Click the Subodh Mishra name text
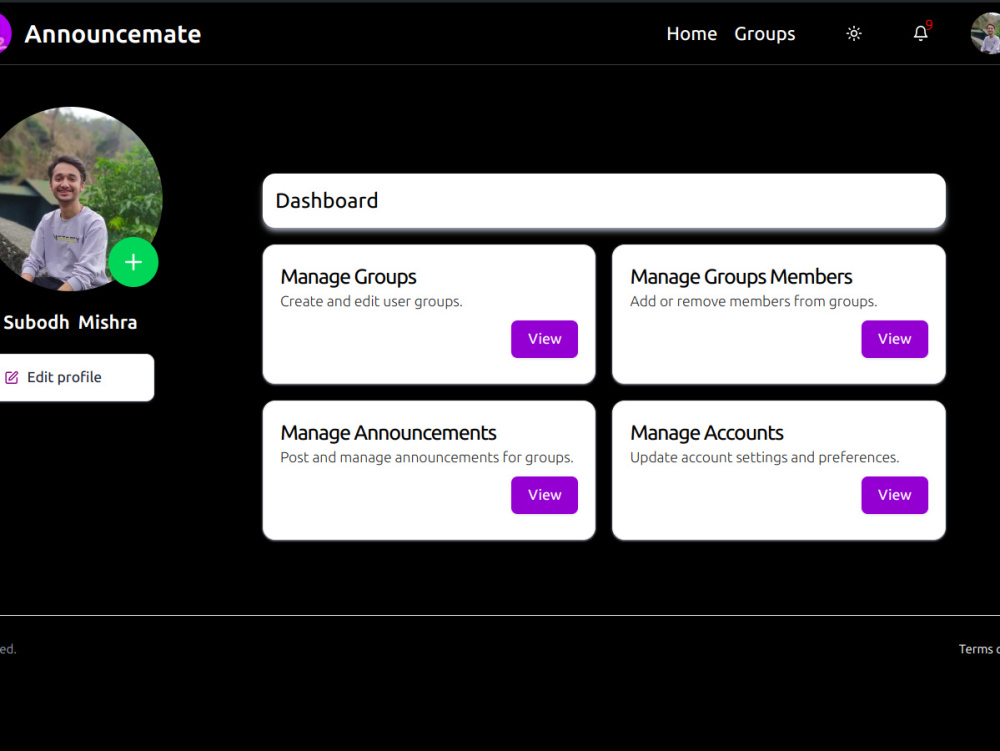Screen dimensions: 1000x751 pyautogui.click(x=70, y=323)
